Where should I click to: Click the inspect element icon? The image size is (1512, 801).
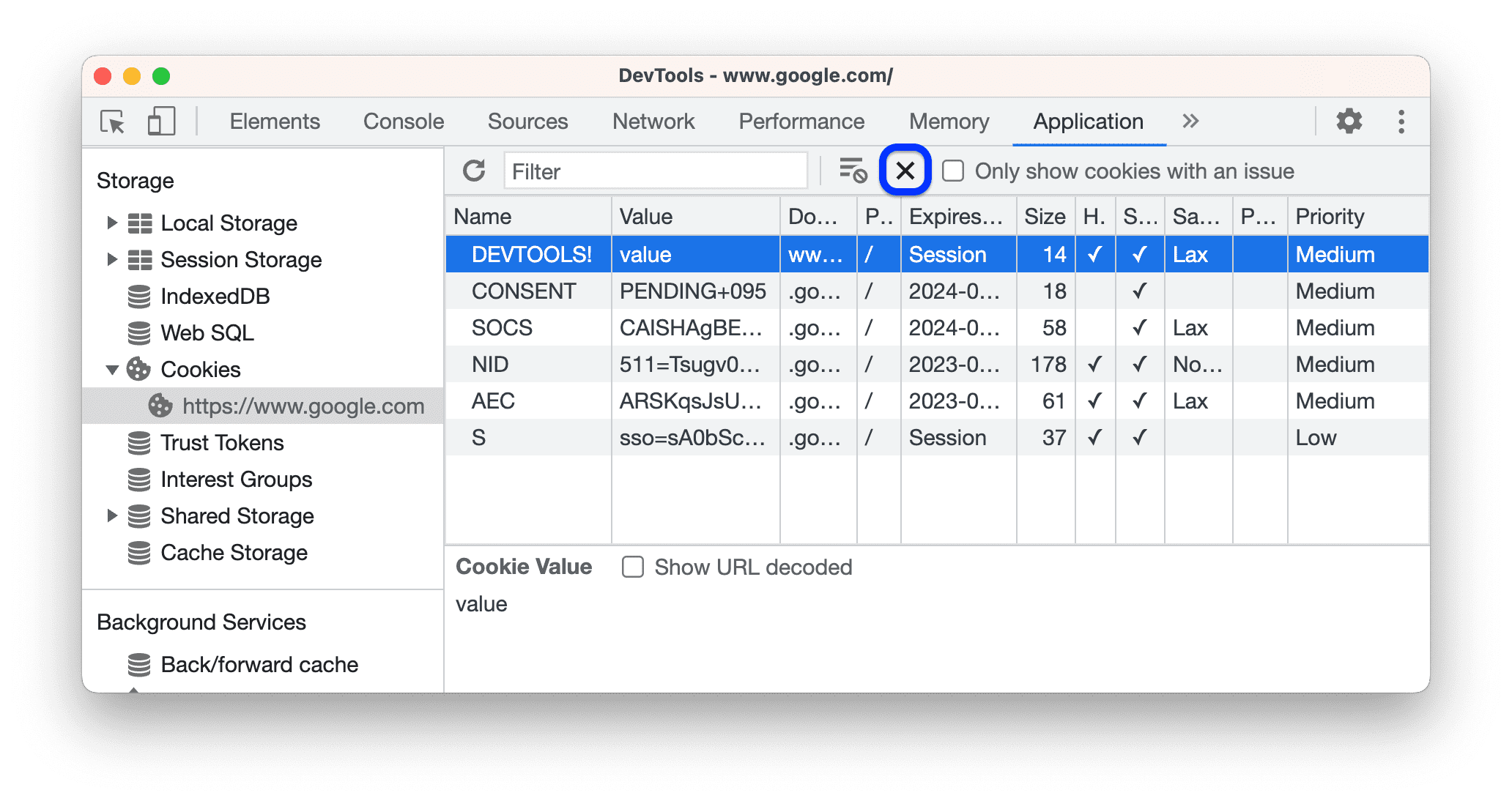pos(113,120)
